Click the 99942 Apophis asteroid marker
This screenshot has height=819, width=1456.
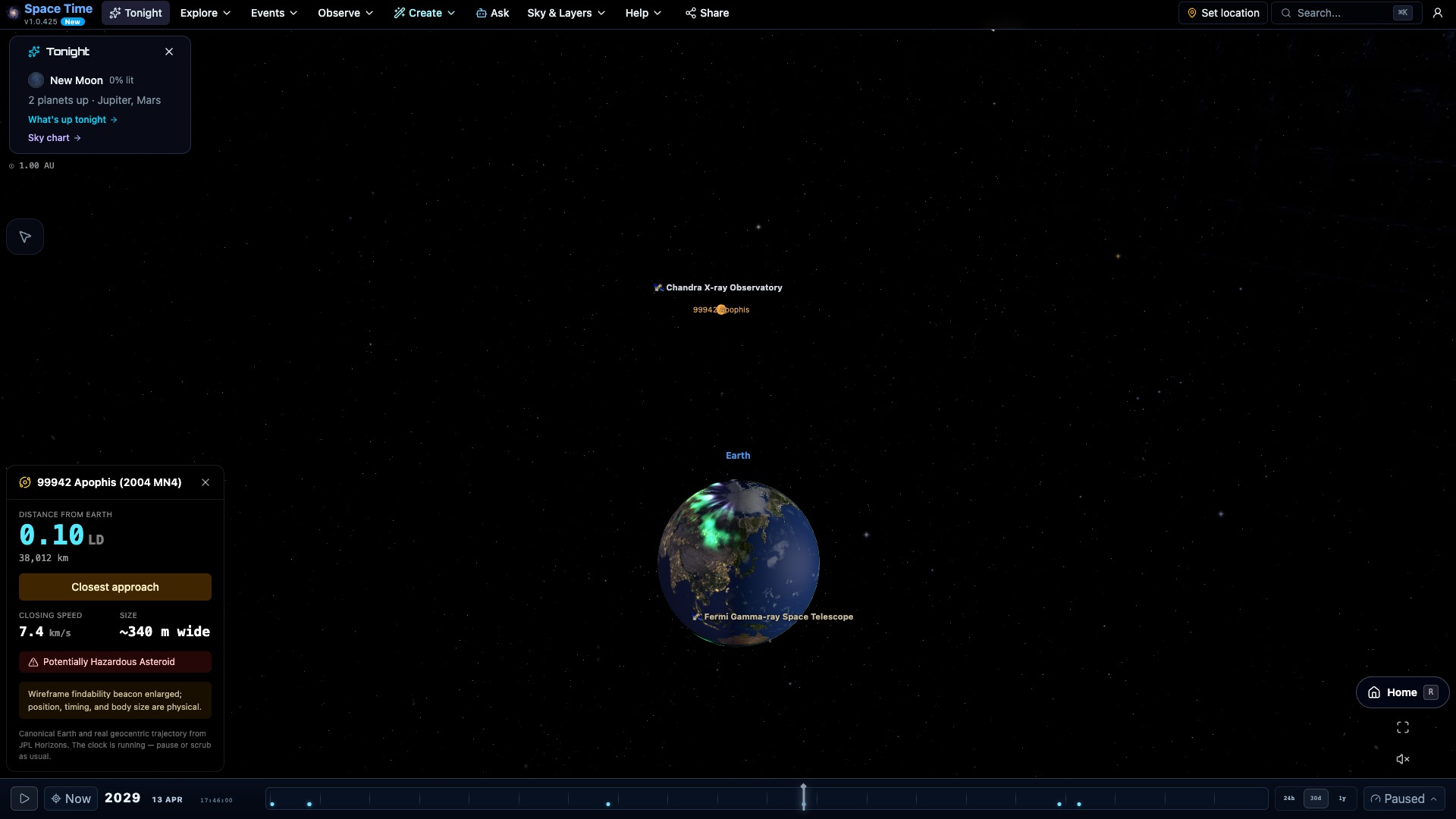[x=721, y=309]
